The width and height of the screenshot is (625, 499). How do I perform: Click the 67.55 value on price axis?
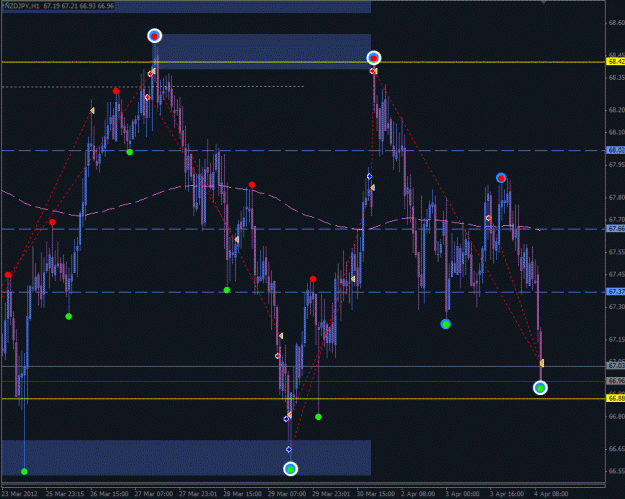point(616,252)
